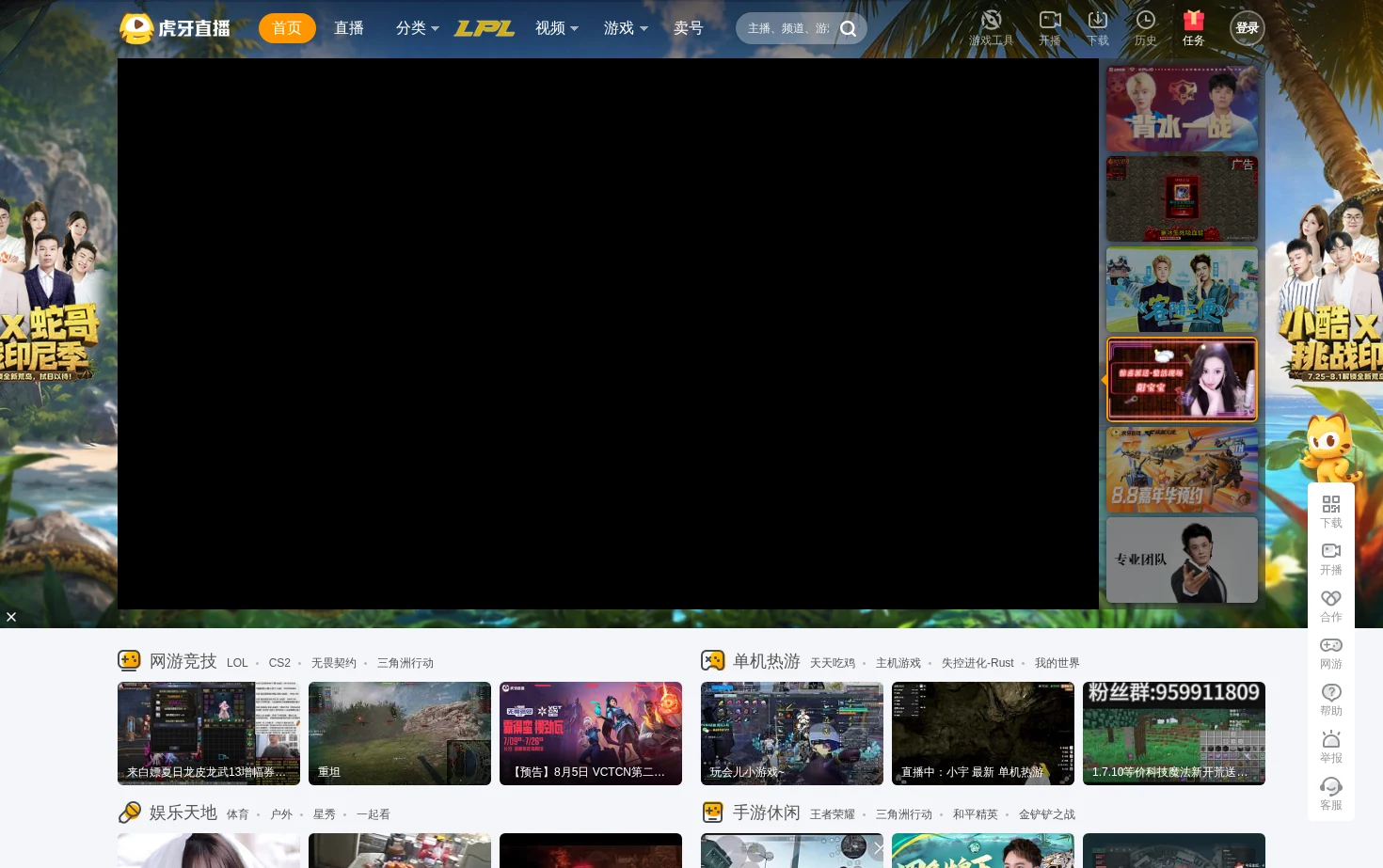Open the 无畏契约 category link
1383x868 pixels.
pyautogui.click(x=334, y=663)
